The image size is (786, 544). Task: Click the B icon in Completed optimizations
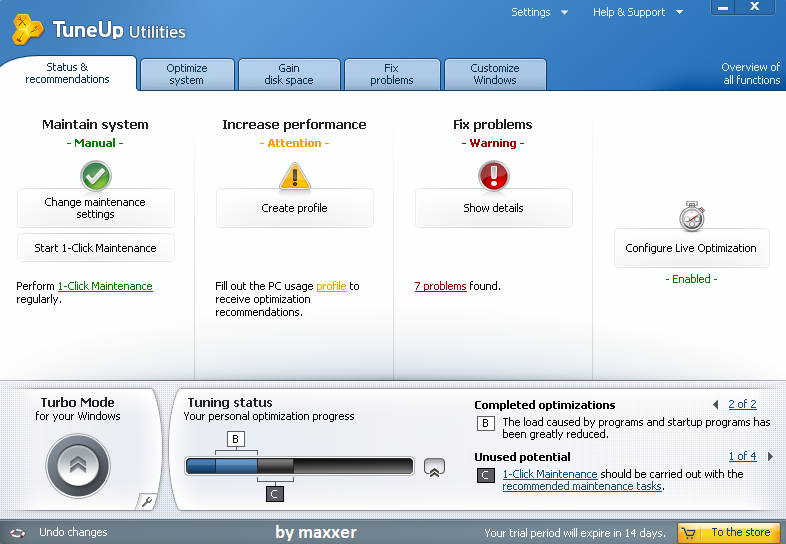pyautogui.click(x=485, y=423)
